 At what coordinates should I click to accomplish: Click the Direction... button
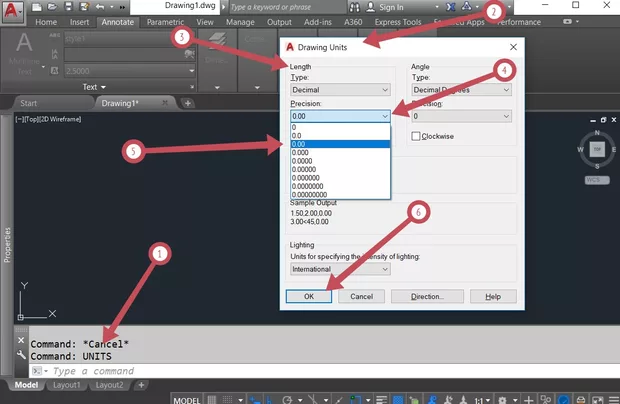(427, 296)
